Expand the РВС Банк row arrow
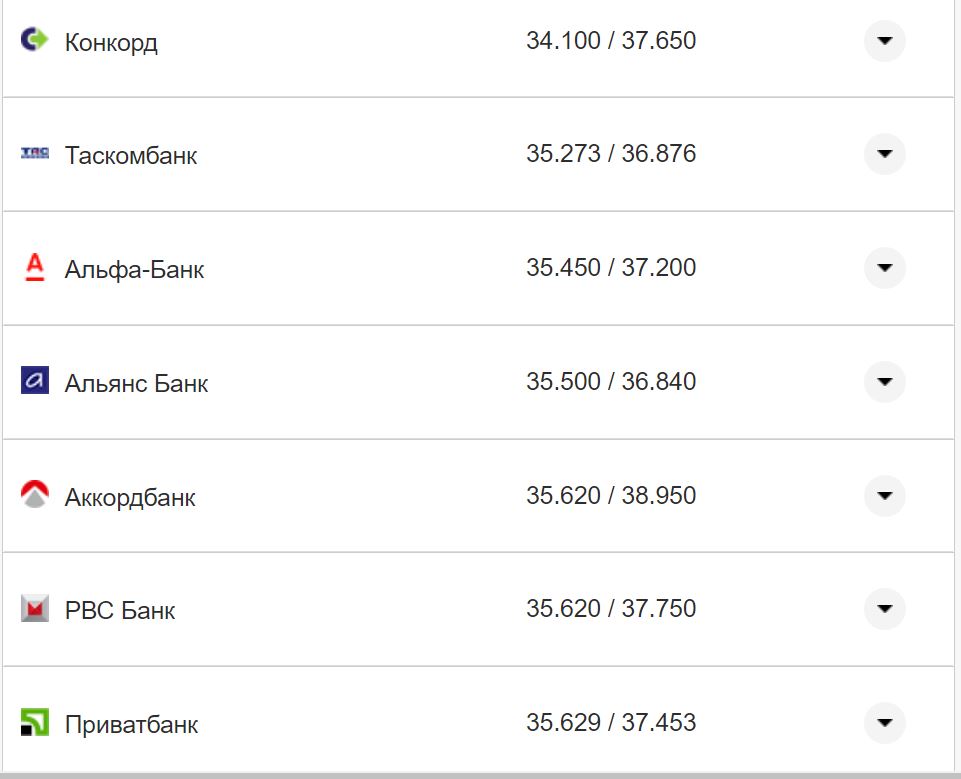961x779 pixels. [x=884, y=609]
